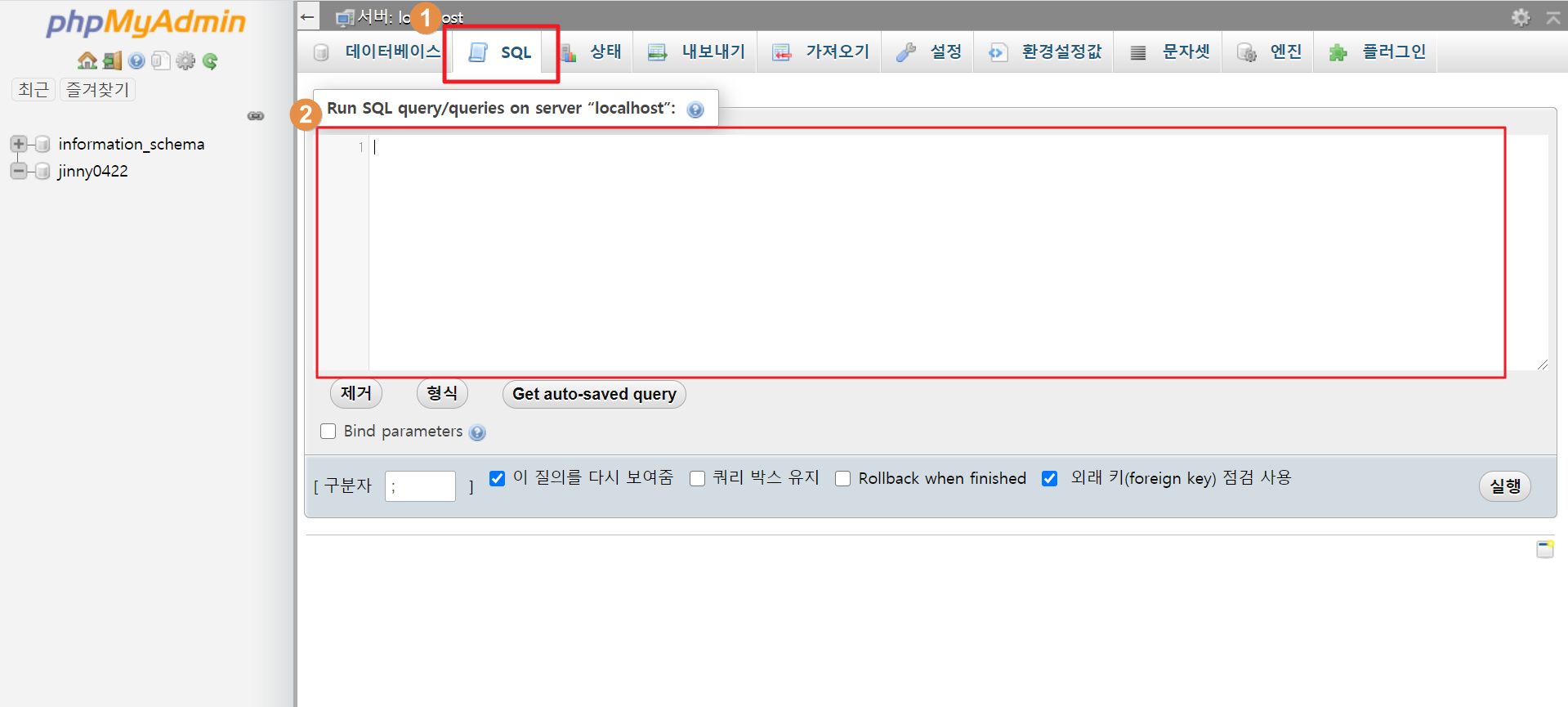Click the Home icon in the phpMyAdmin sidebar

[87, 60]
